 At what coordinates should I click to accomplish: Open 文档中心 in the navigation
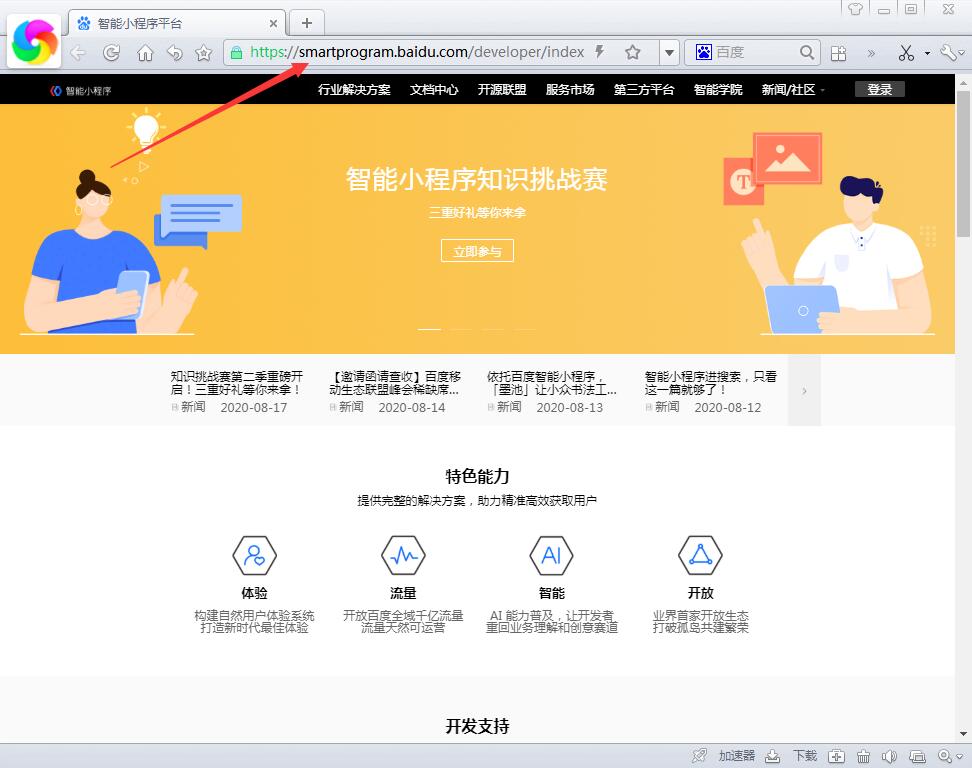tap(434, 90)
